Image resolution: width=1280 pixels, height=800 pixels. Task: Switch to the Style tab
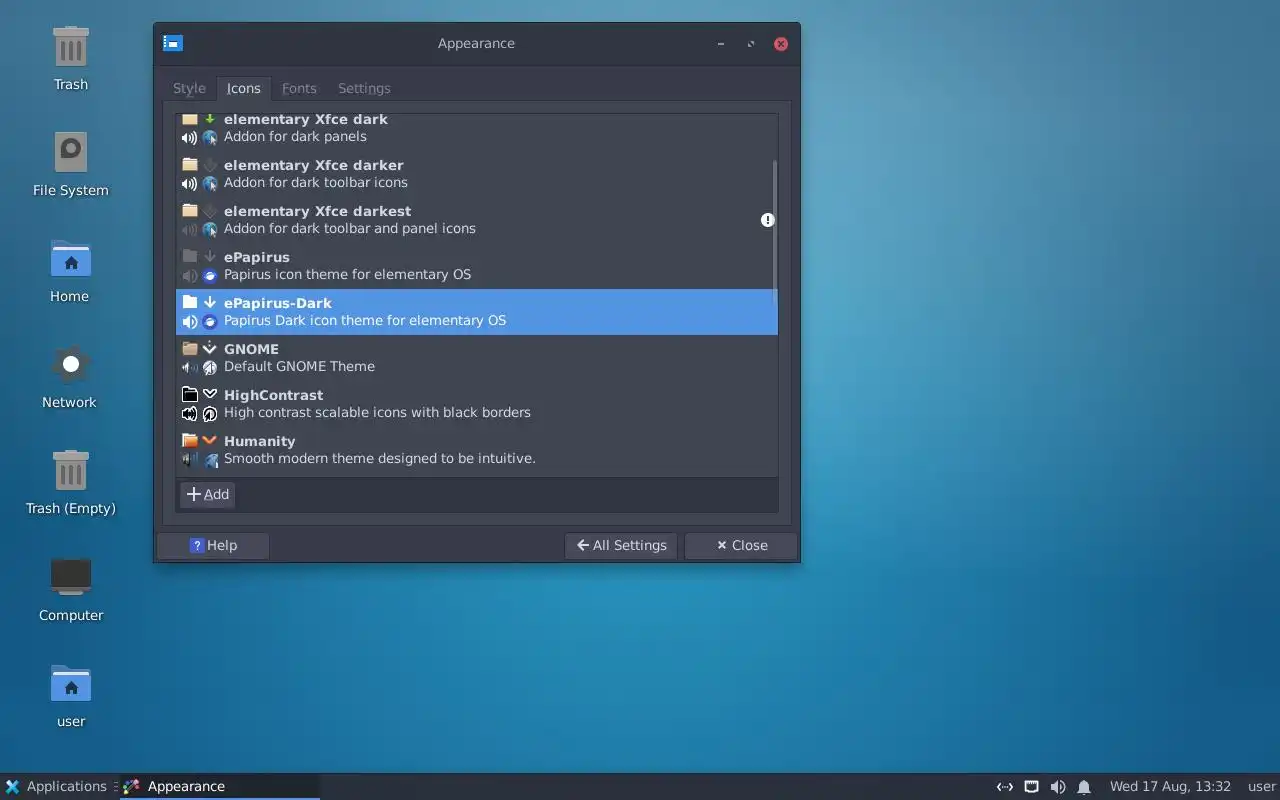tap(189, 88)
